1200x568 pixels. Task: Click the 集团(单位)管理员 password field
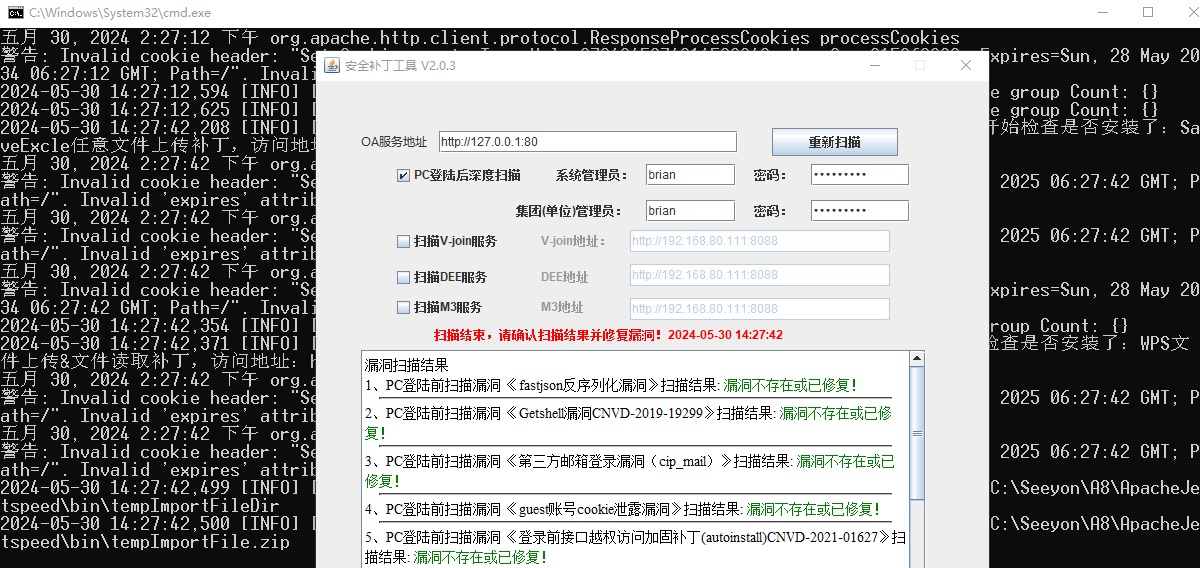tap(859, 211)
